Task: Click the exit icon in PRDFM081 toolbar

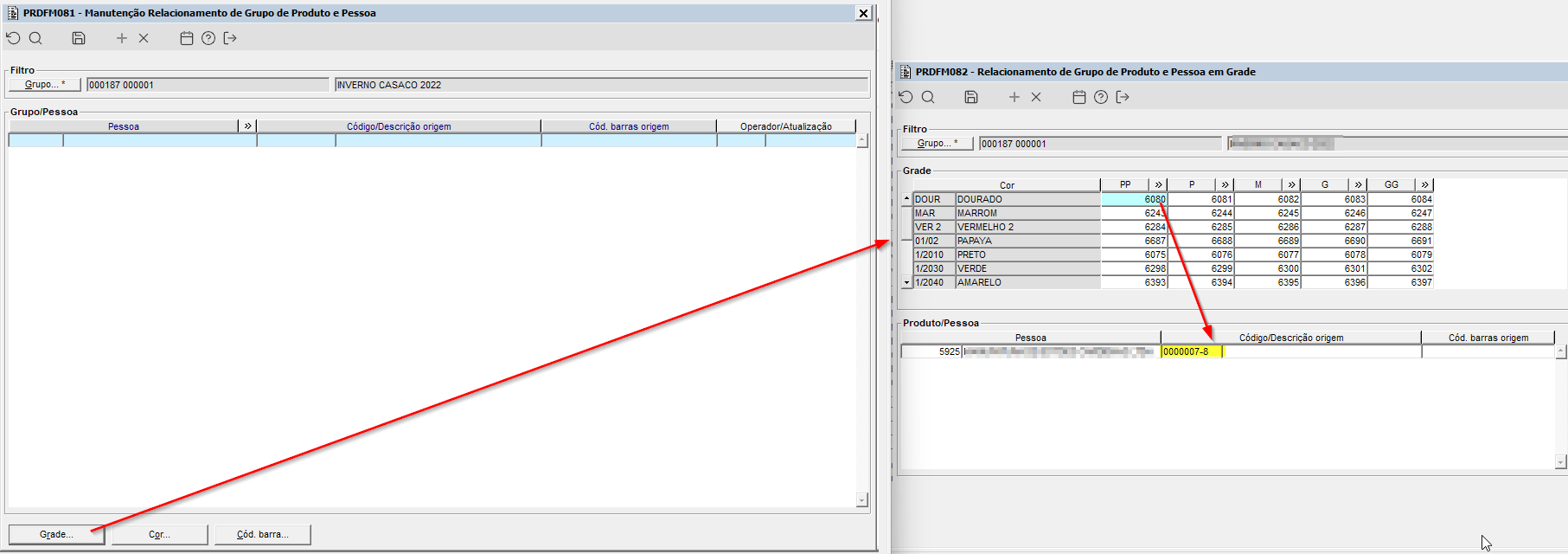Action: pos(230,38)
